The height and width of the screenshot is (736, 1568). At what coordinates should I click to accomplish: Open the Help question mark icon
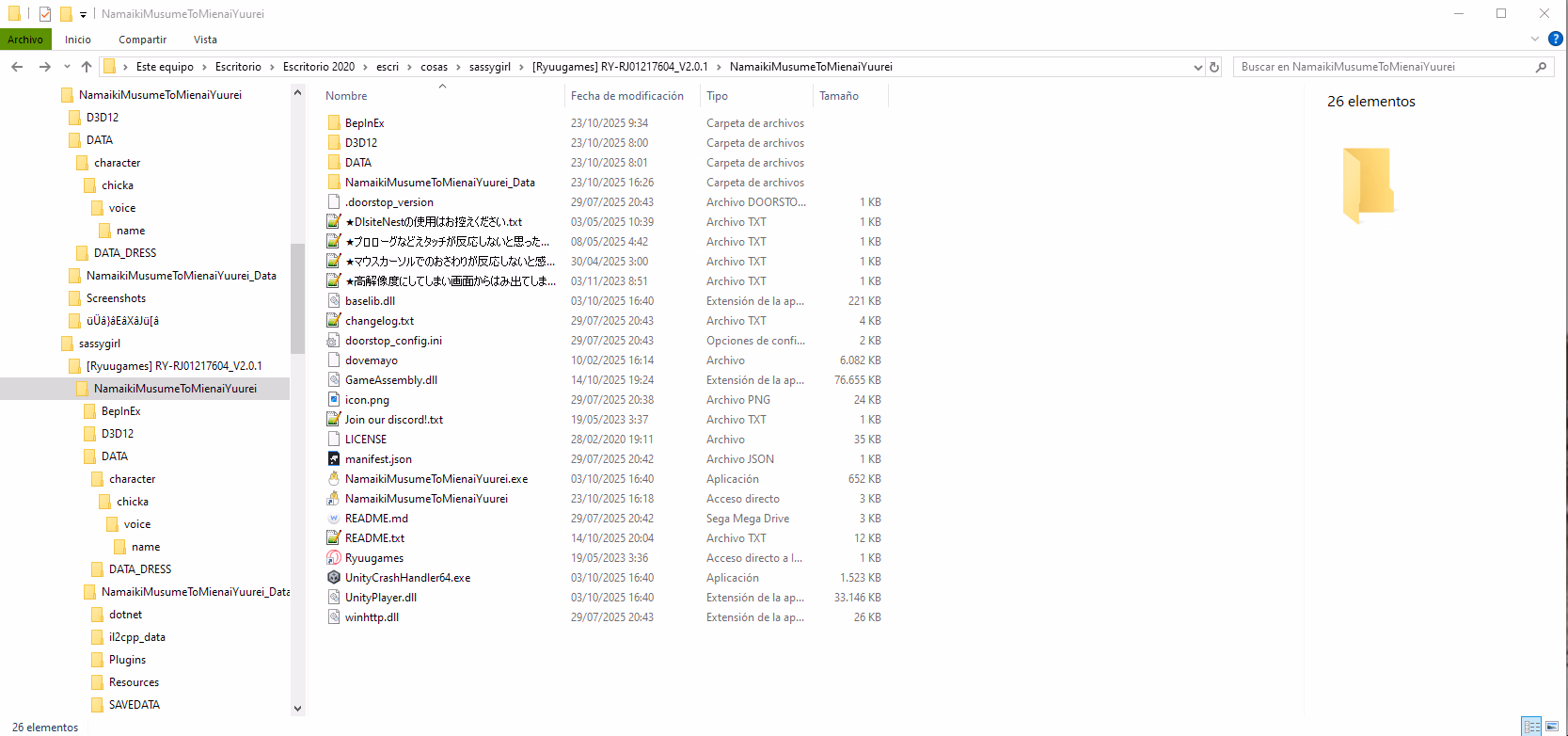pyautogui.click(x=1556, y=39)
